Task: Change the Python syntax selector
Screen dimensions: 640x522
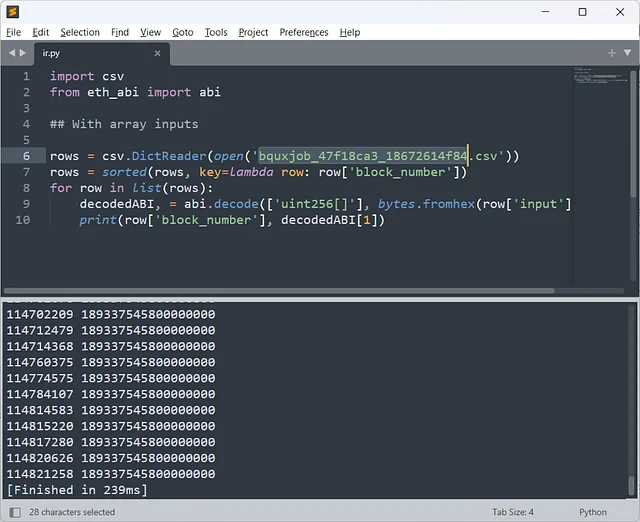Action: click(593, 512)
